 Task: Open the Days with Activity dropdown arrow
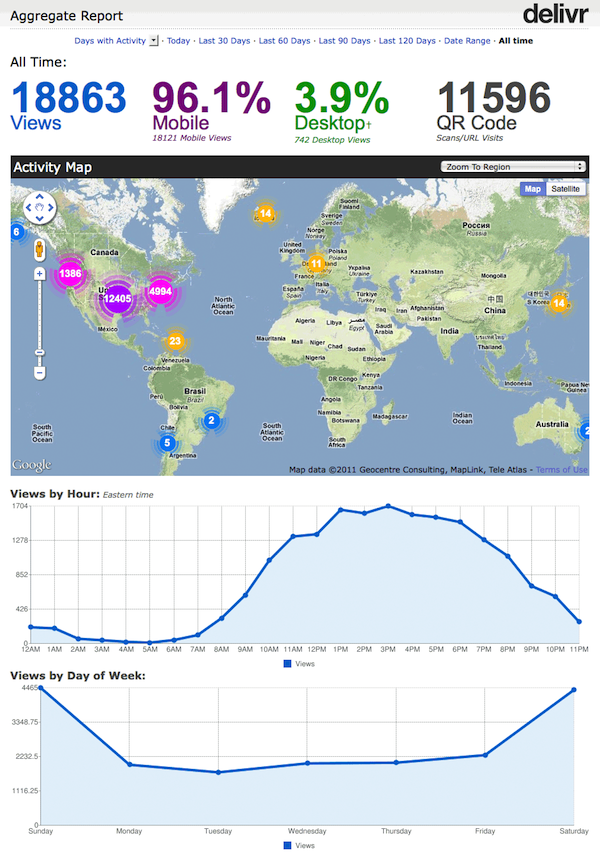(x=154, y=40)
